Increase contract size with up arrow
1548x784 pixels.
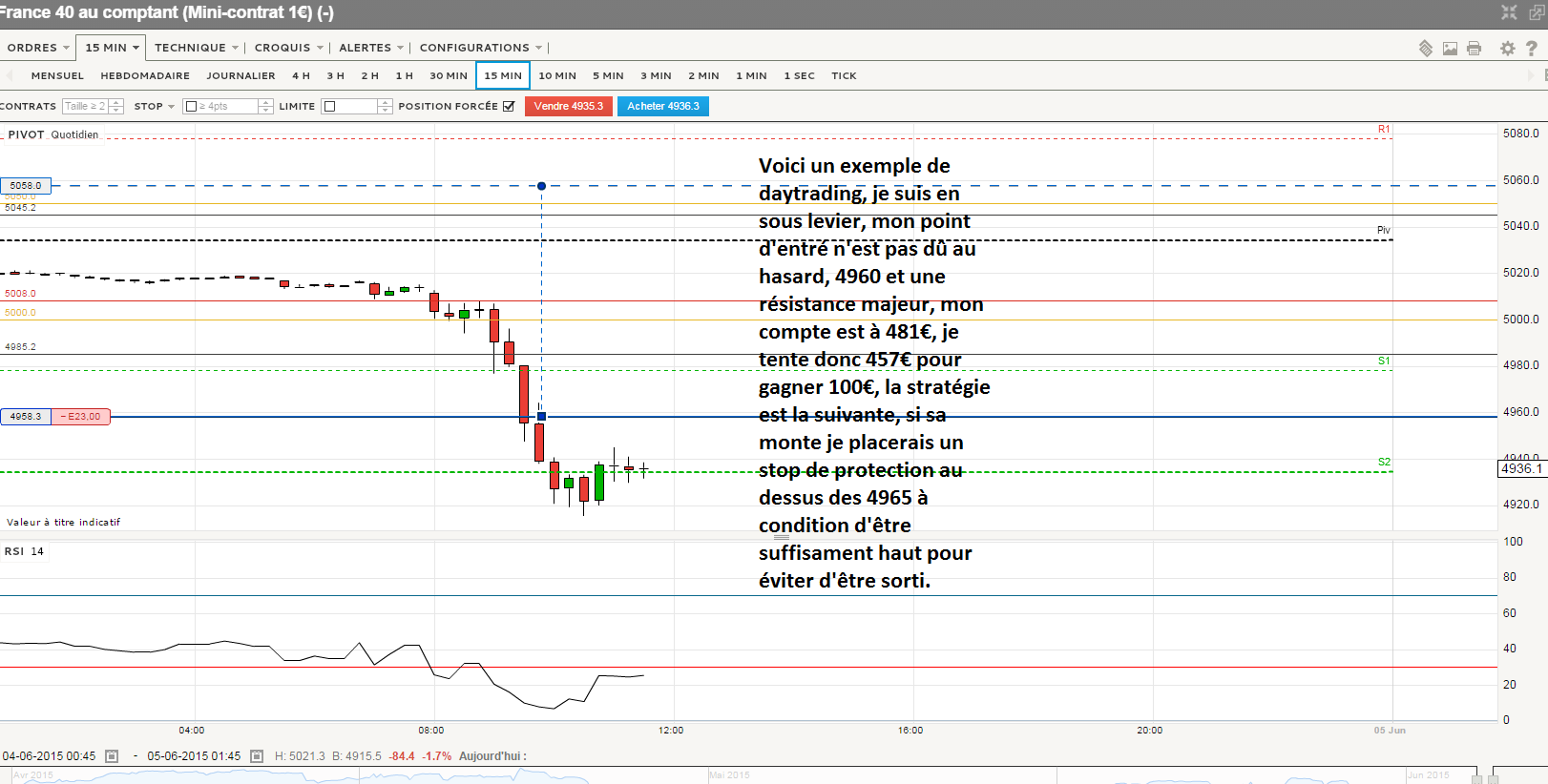(x=116, y=102)
